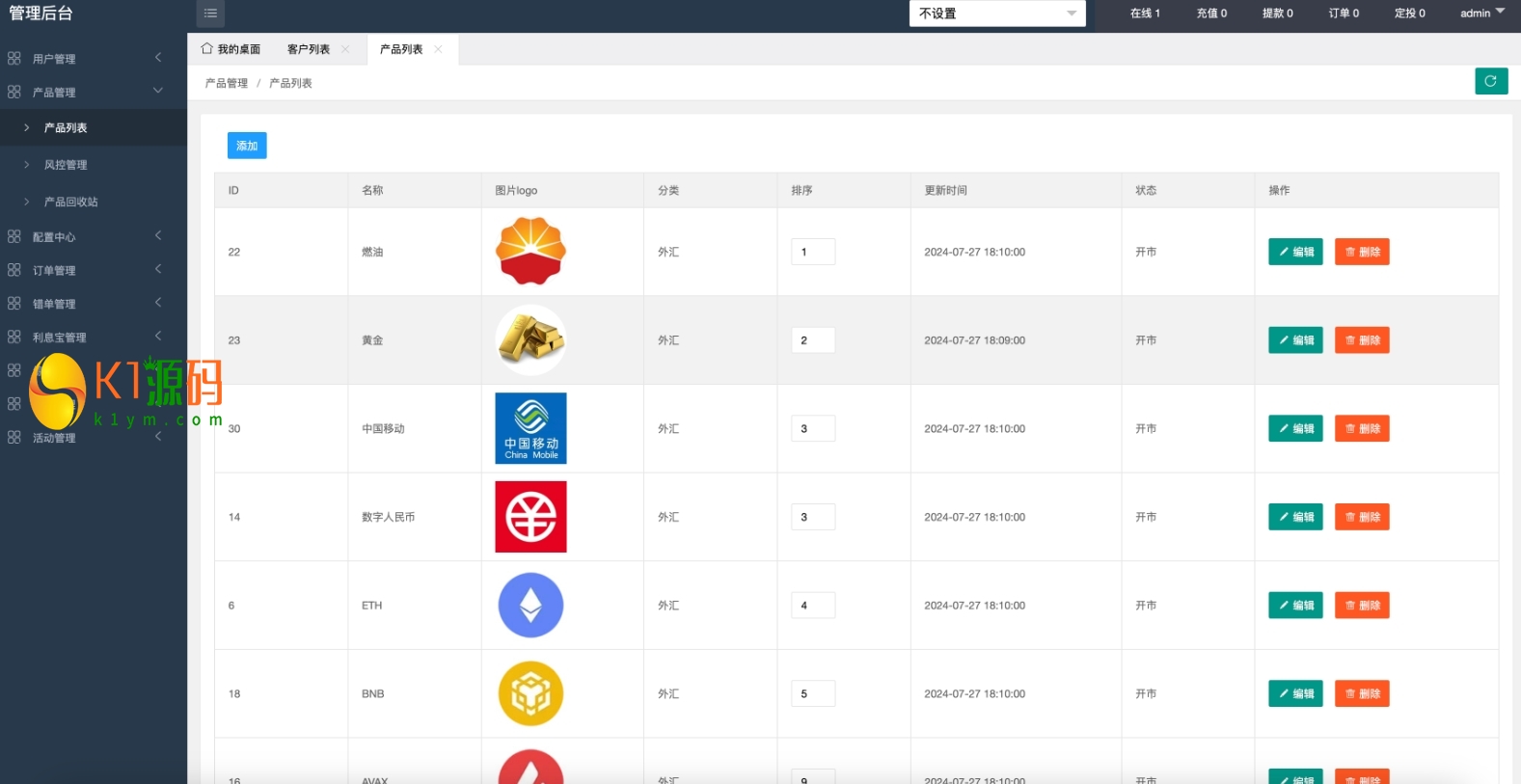
Task: Click the 配置中心 grid icon
Action: pyautogui.click(x=14, y=236)
